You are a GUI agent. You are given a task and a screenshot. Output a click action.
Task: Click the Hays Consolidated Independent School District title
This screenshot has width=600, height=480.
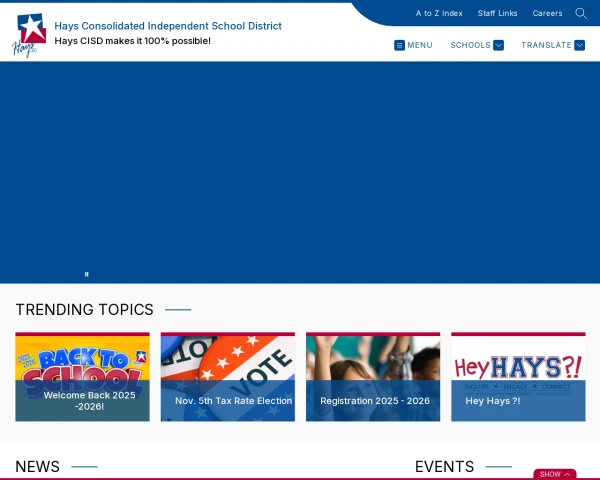[168, 26]
